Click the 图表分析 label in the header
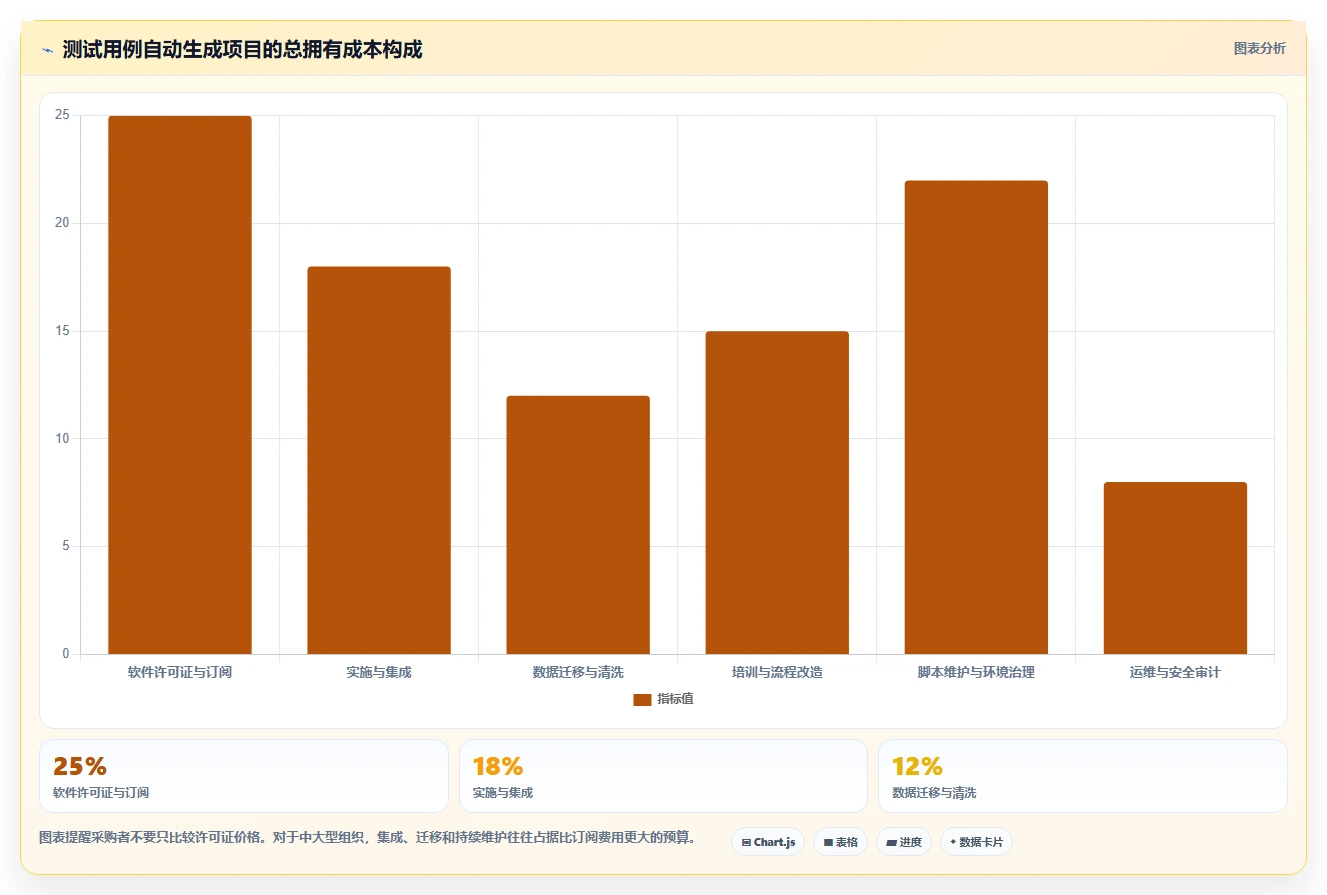Screen dimensions: 1327x895 coord(1259,48)
